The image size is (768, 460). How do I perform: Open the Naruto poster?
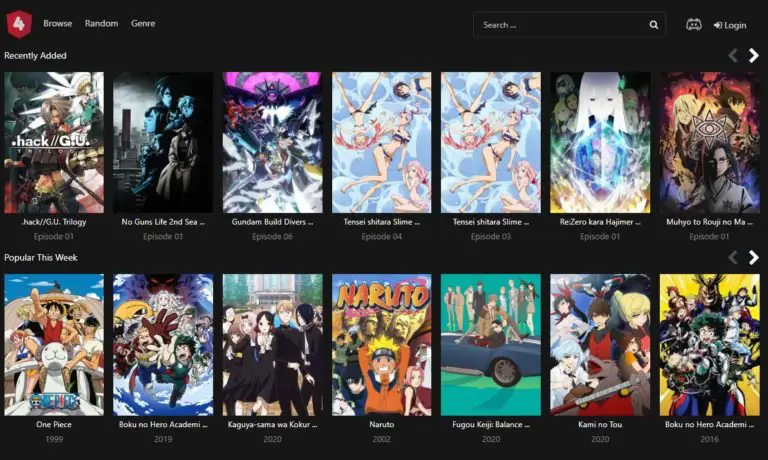click(x=382, y=345)
